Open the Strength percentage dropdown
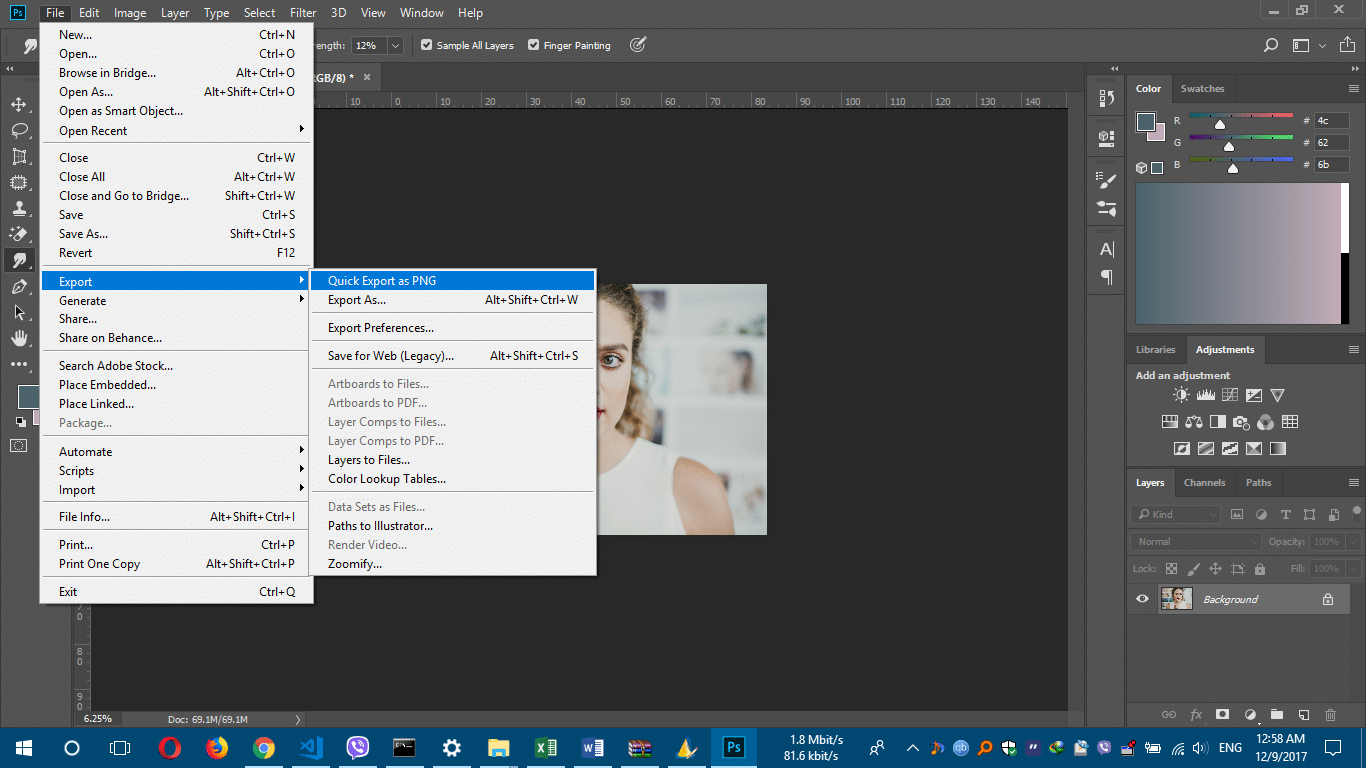Viewport: 1366px width, 768px height. tap(395, 45)
